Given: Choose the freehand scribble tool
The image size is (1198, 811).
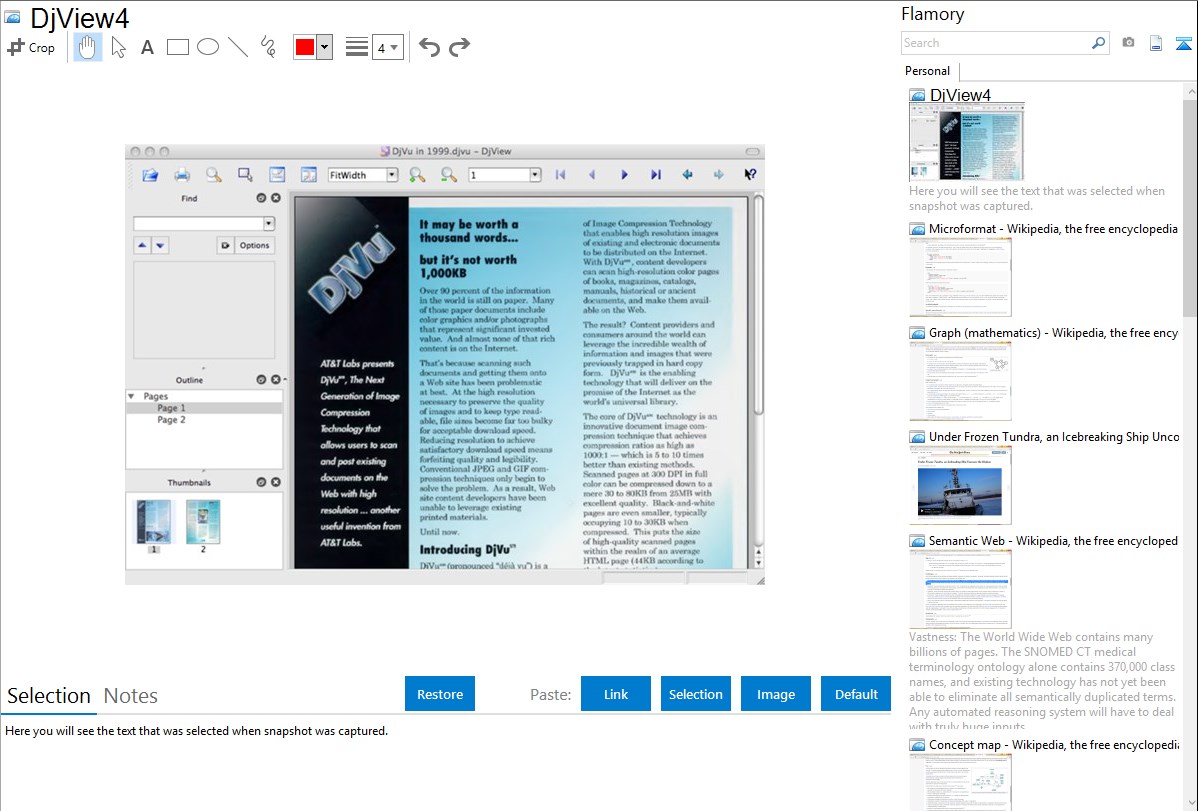Looking at the screenshot, I should (268, 47).
